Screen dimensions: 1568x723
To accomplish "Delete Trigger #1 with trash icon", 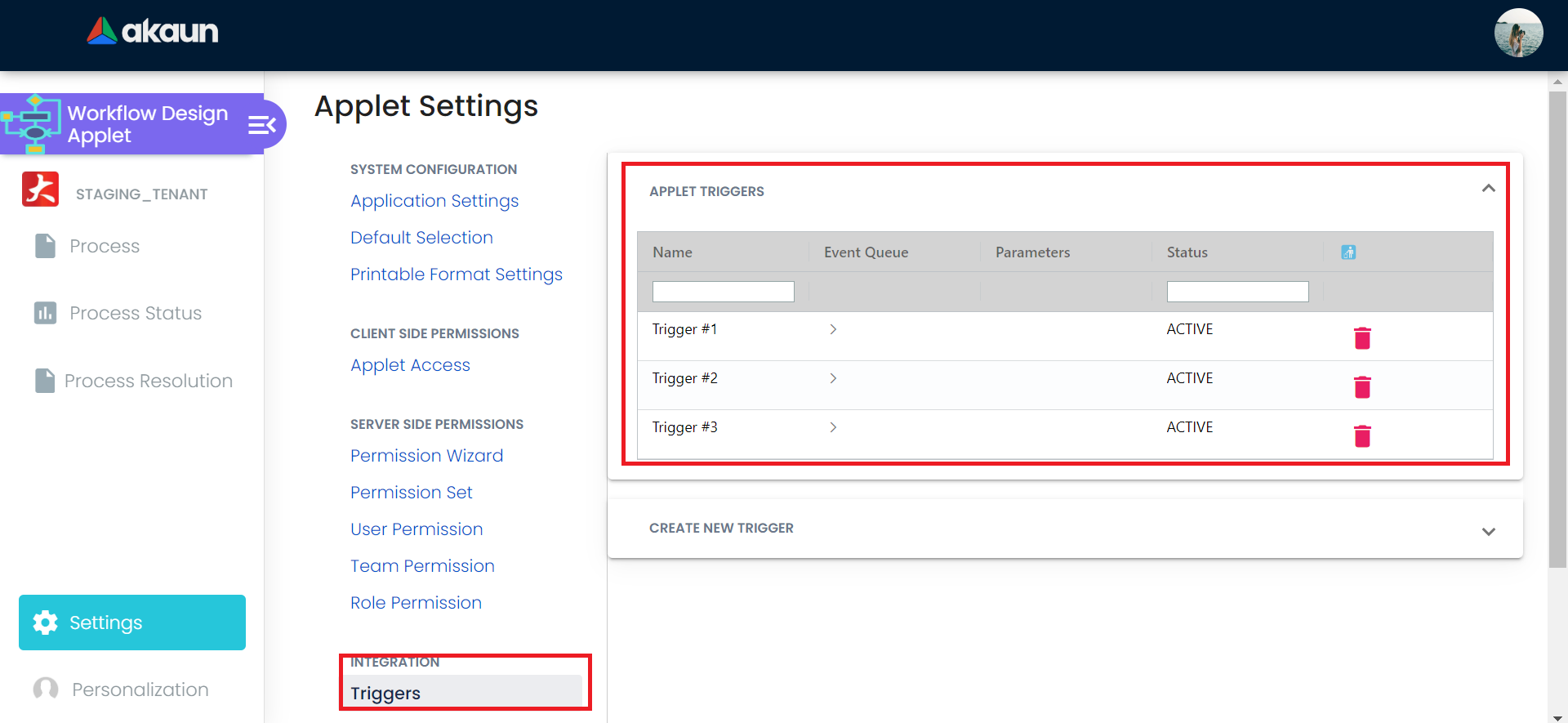I will coord(1362,338).
